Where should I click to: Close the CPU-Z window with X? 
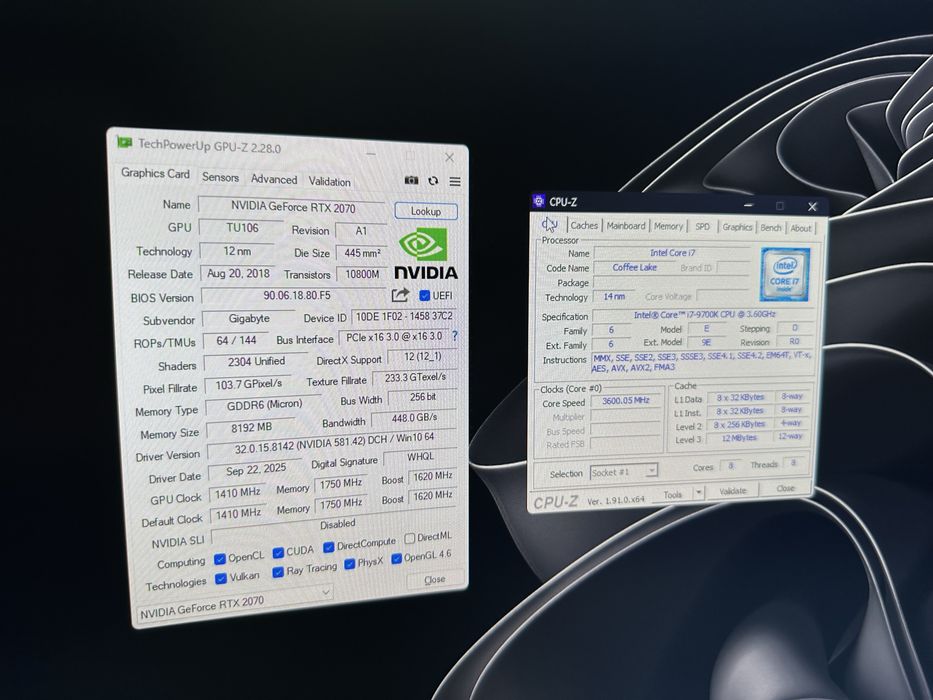[812, 207]
